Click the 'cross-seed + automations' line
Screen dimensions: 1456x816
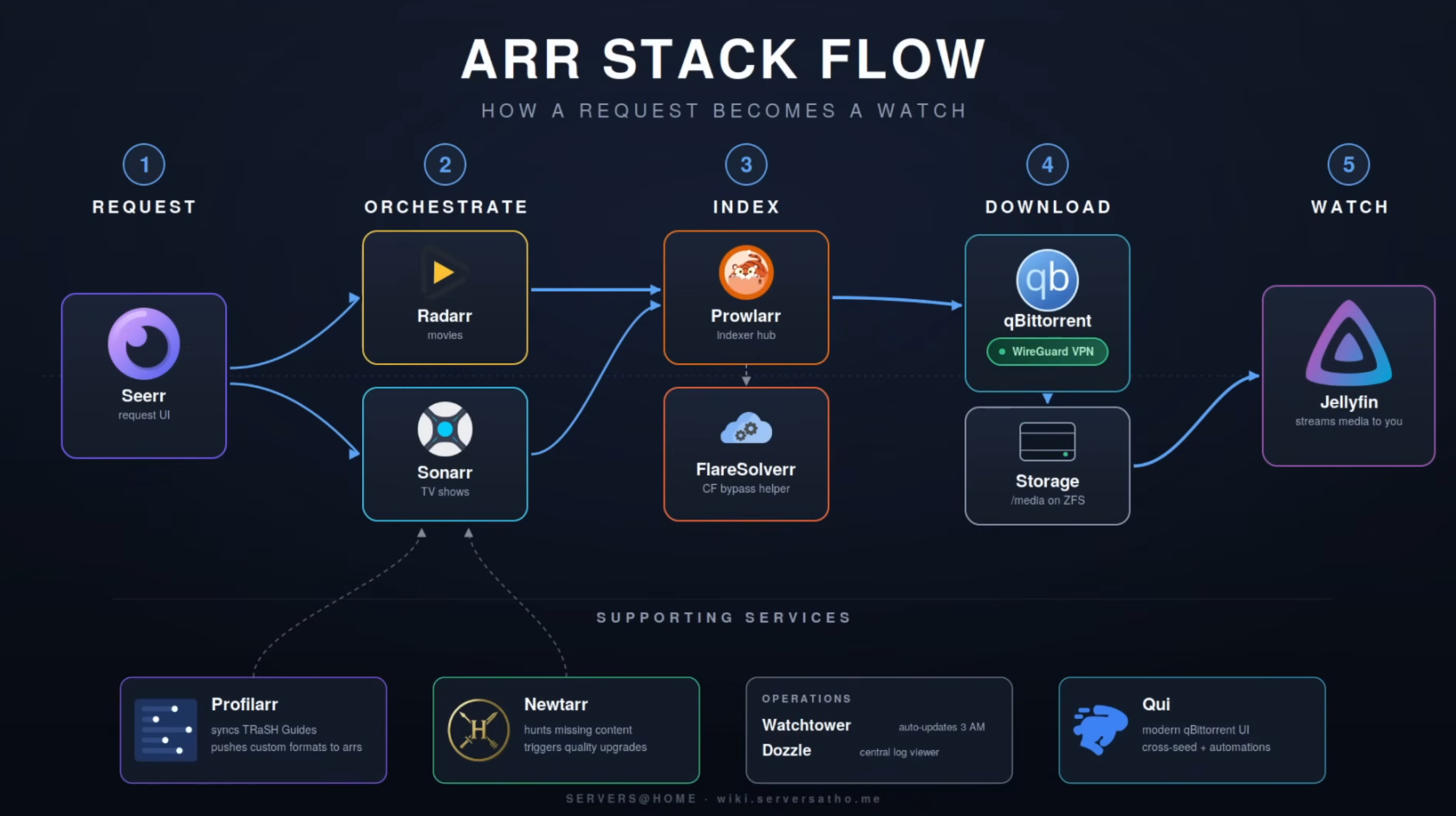1206,747
